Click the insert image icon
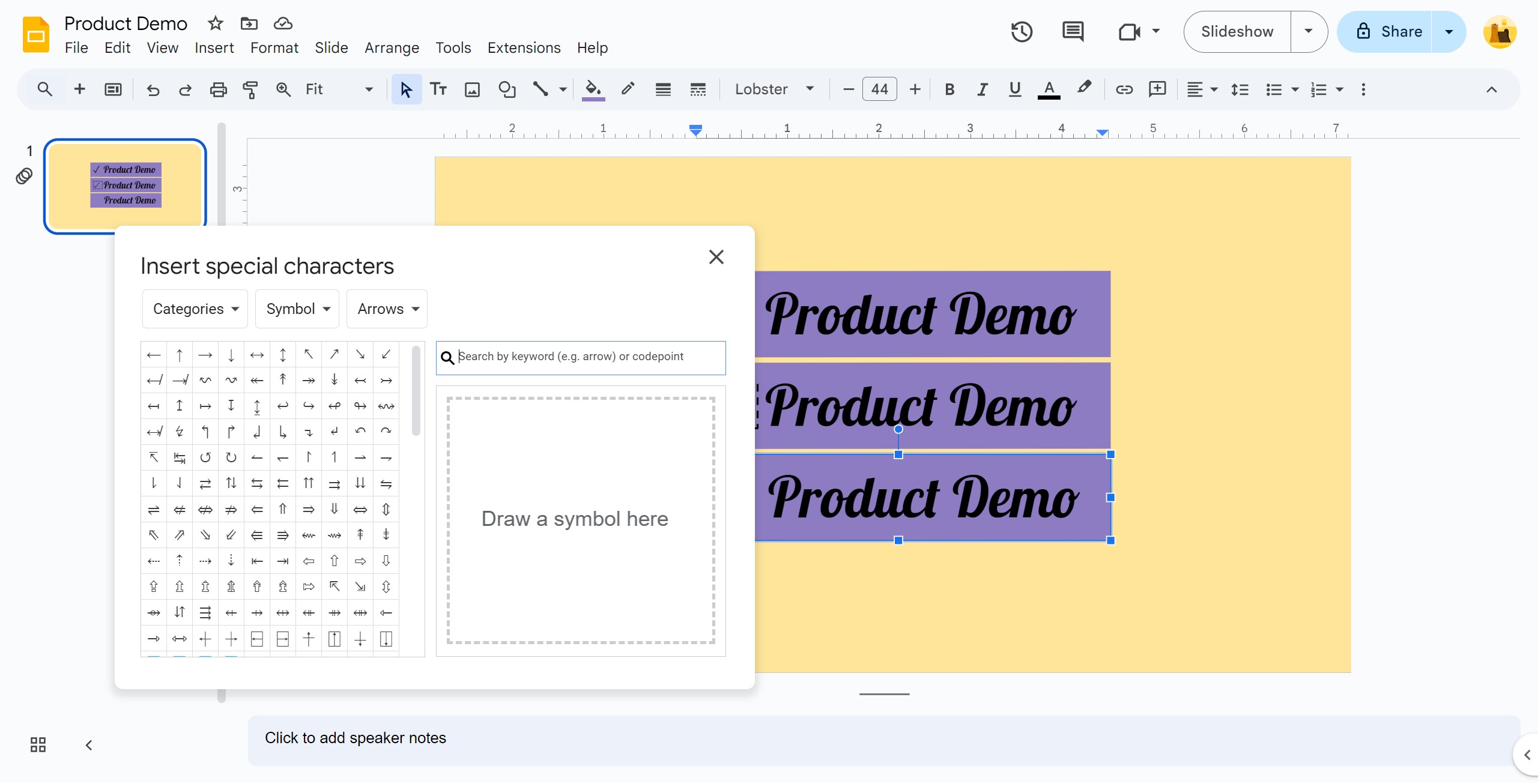1538x784 pixels. point(473,89)
